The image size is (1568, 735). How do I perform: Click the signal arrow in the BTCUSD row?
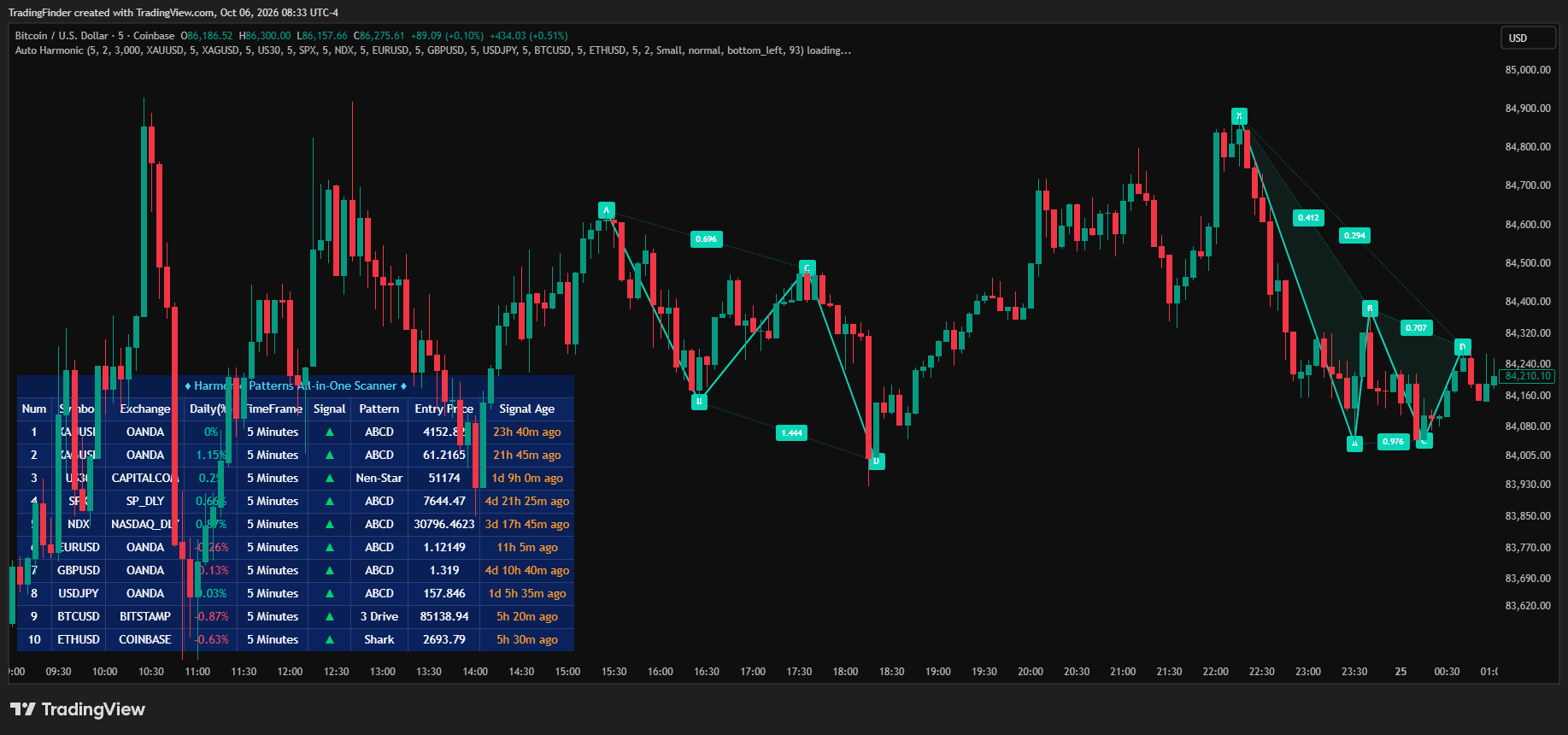[329, 617]
